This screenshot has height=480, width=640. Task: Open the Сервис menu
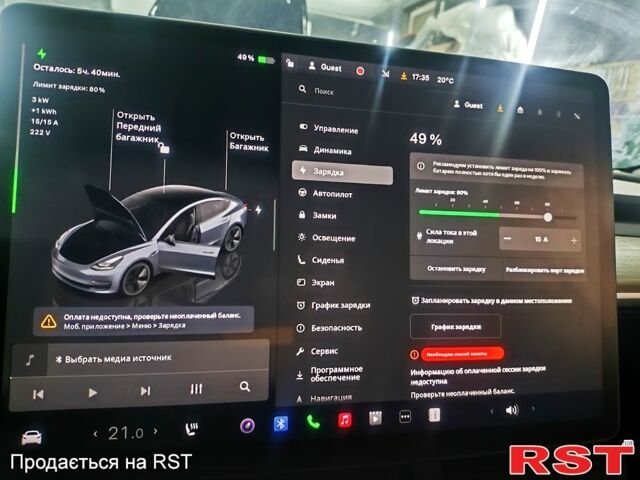pos(317,351)
